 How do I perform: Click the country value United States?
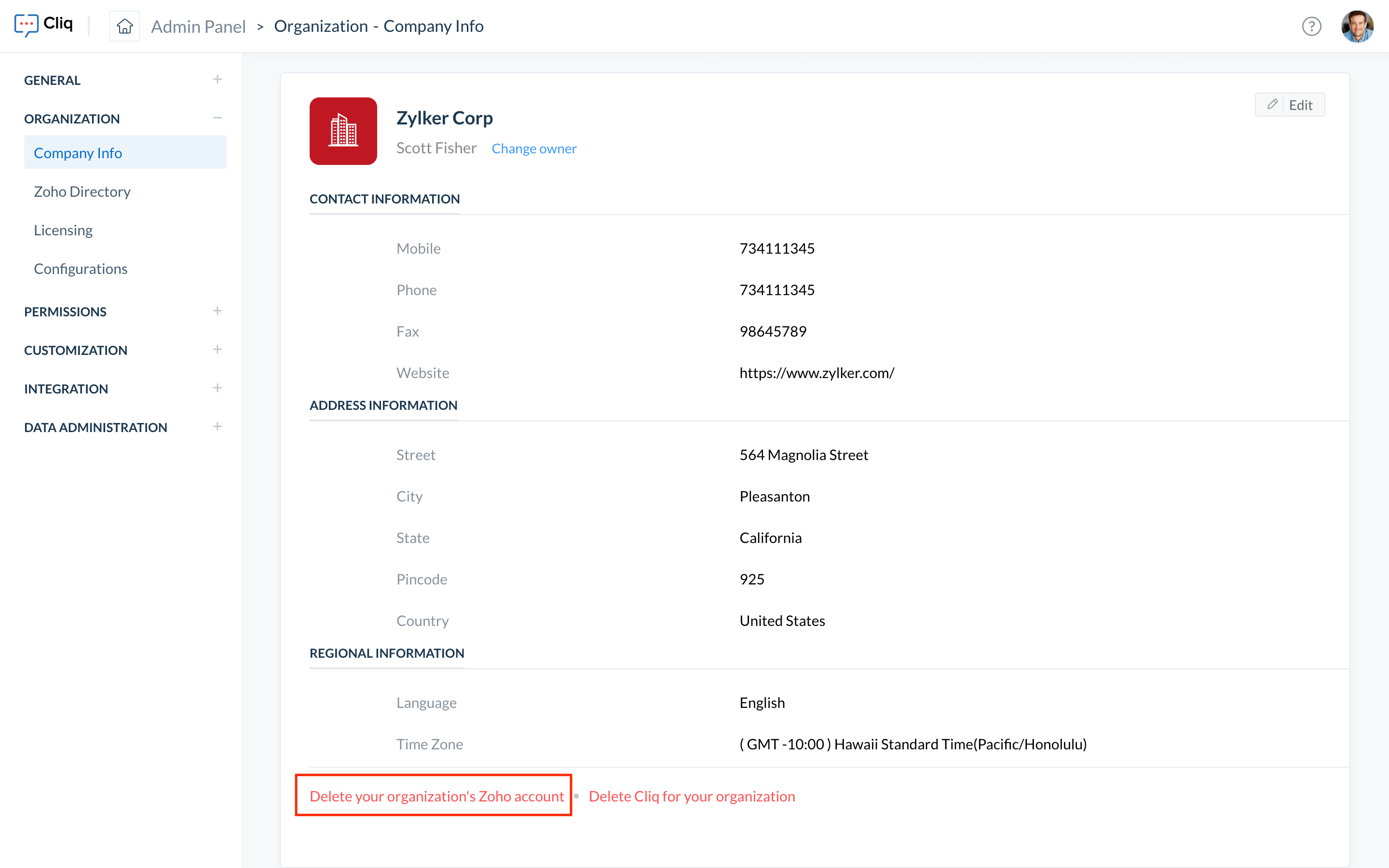coord(782,621)
